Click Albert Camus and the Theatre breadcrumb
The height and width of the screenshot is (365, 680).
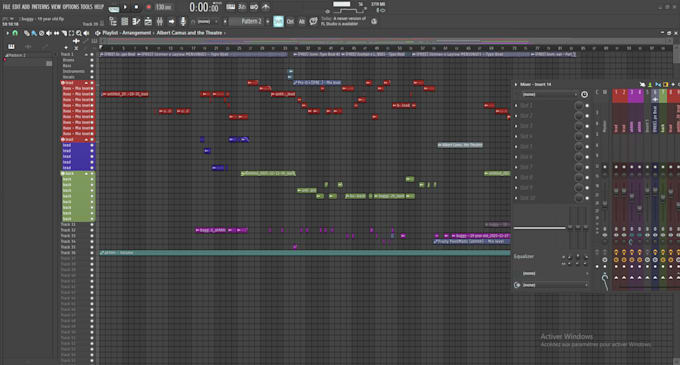(189, 33)
